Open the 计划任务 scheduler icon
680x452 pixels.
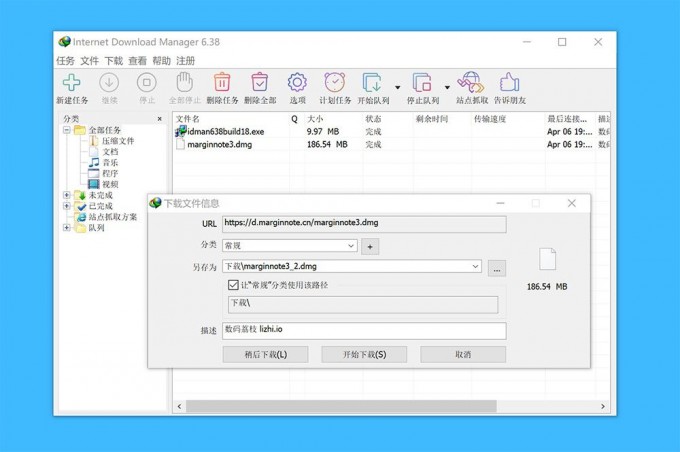tap(334, 84)
